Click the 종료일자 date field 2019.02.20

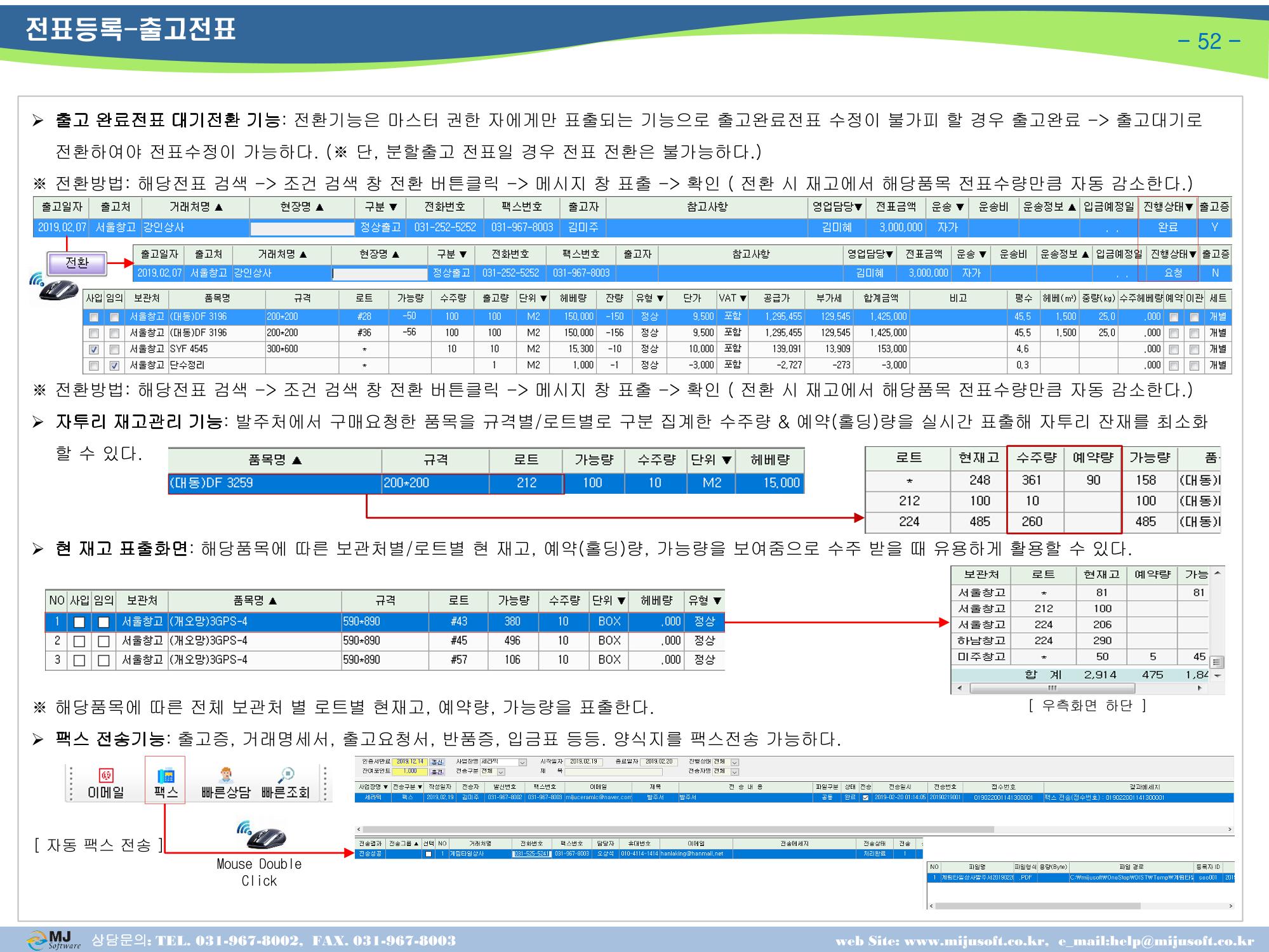(x=660, y=762)
